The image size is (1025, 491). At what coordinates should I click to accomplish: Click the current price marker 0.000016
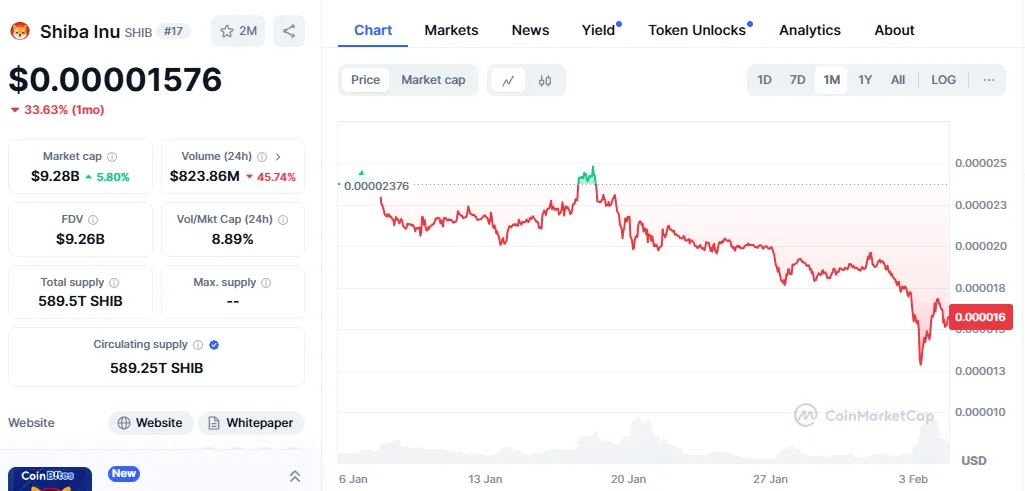[x=982, y=317]
